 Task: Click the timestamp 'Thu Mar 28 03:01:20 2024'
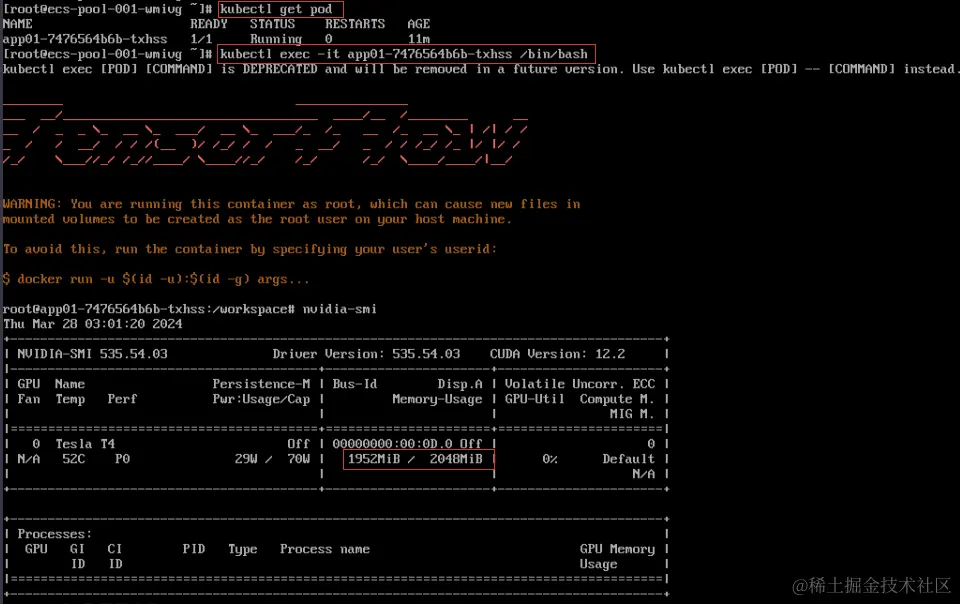(92, 324)
